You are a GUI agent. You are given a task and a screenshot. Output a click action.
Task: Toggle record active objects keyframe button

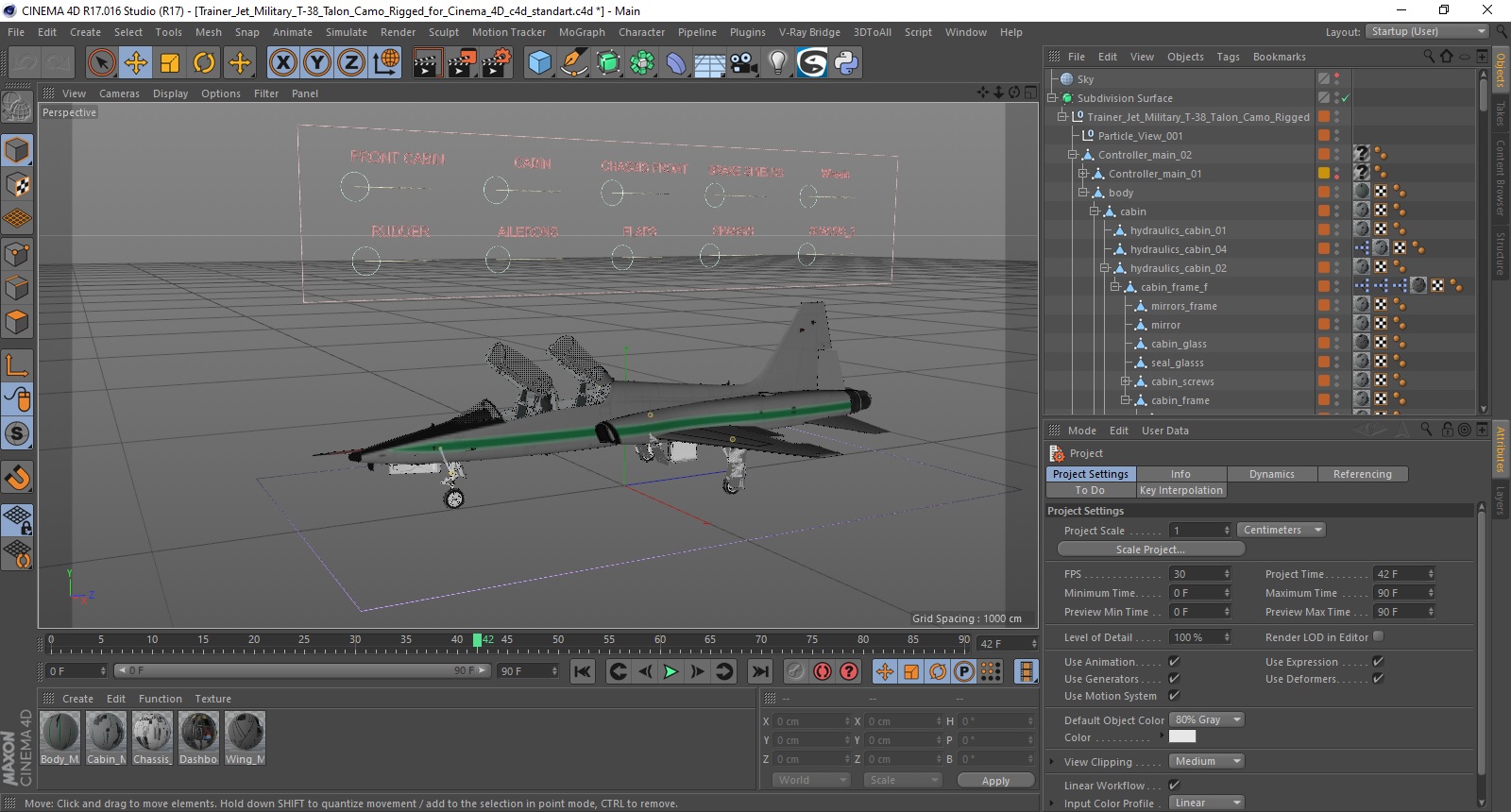tap(796, 671)
